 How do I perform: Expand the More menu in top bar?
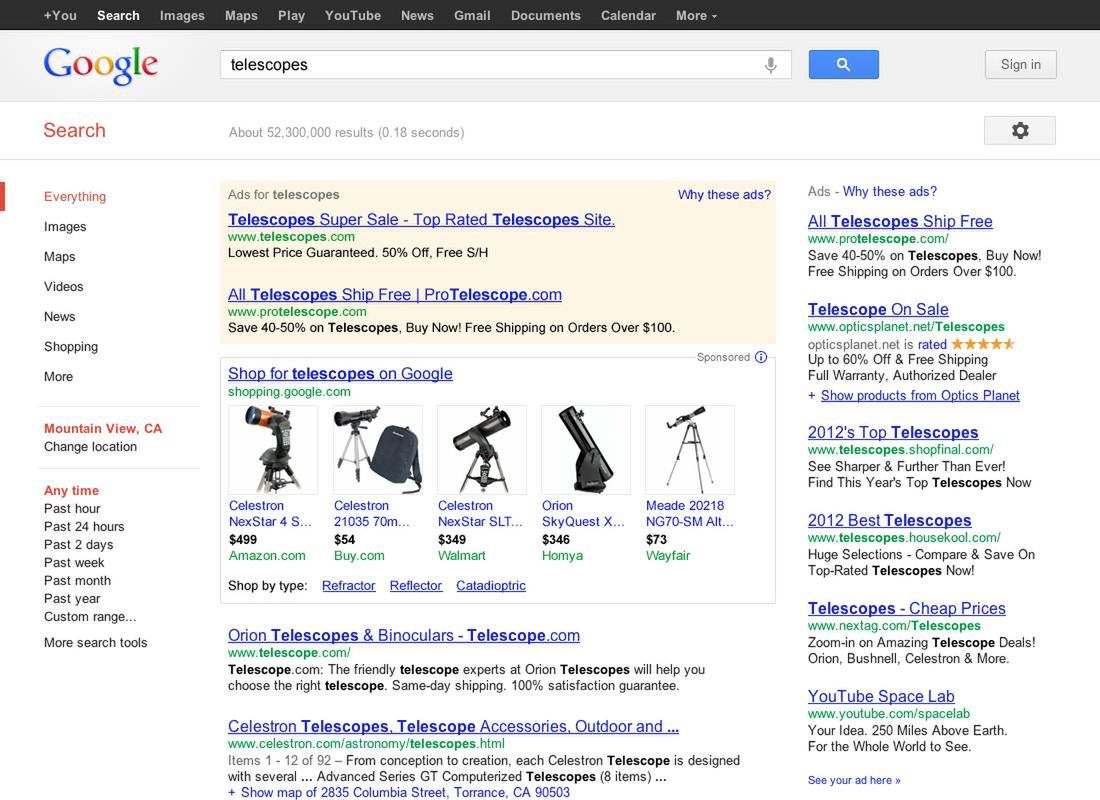coord(696,15)
